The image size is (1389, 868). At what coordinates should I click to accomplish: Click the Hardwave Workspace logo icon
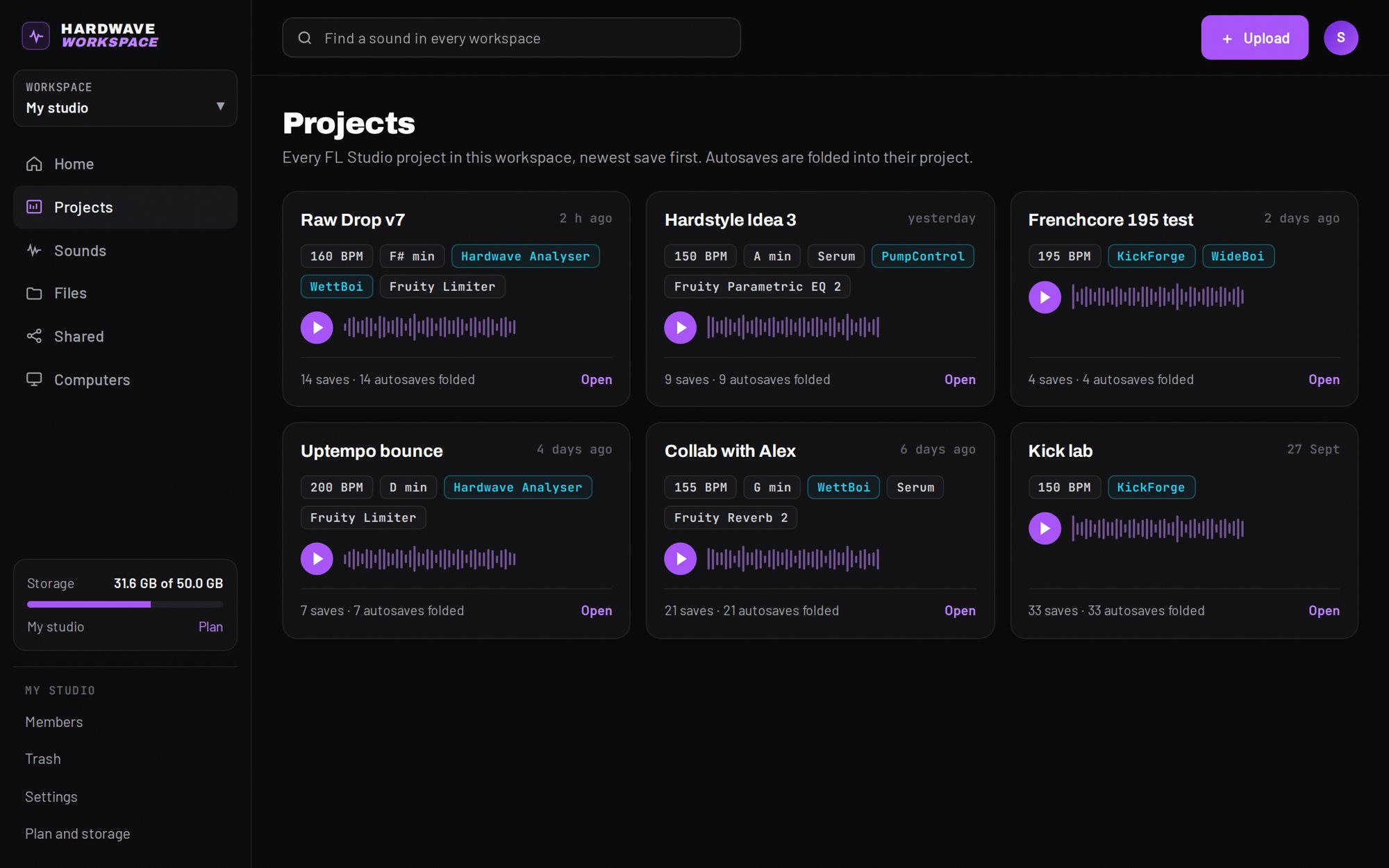(35, 35)
